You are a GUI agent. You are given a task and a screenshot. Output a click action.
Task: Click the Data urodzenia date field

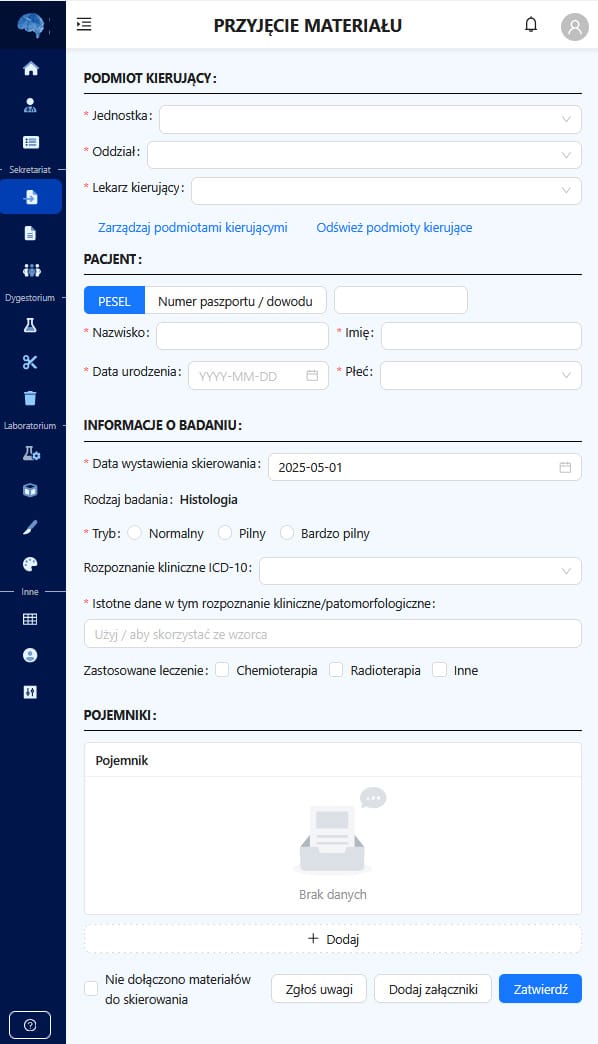(258, 376)
